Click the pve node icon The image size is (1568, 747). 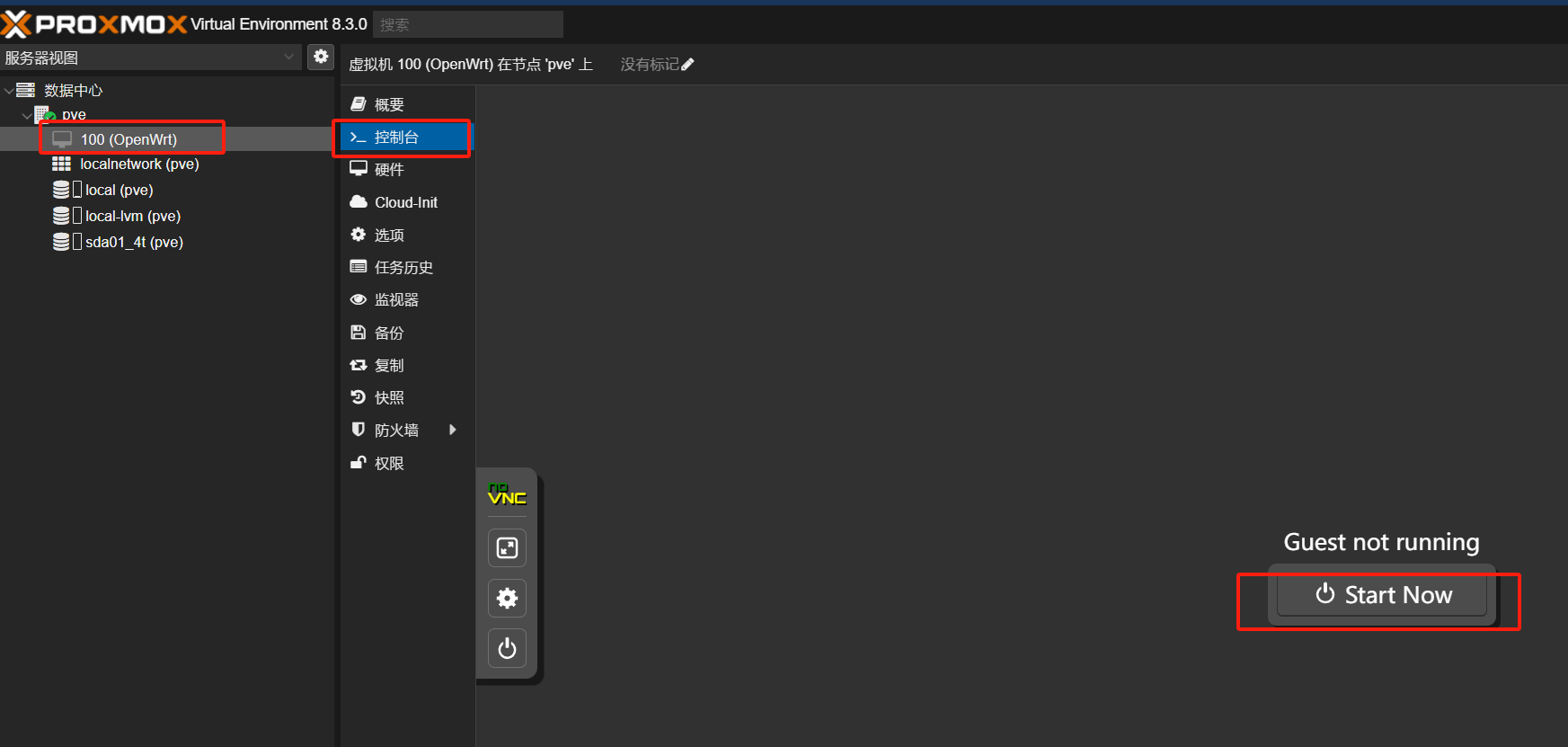coord(44,114)
